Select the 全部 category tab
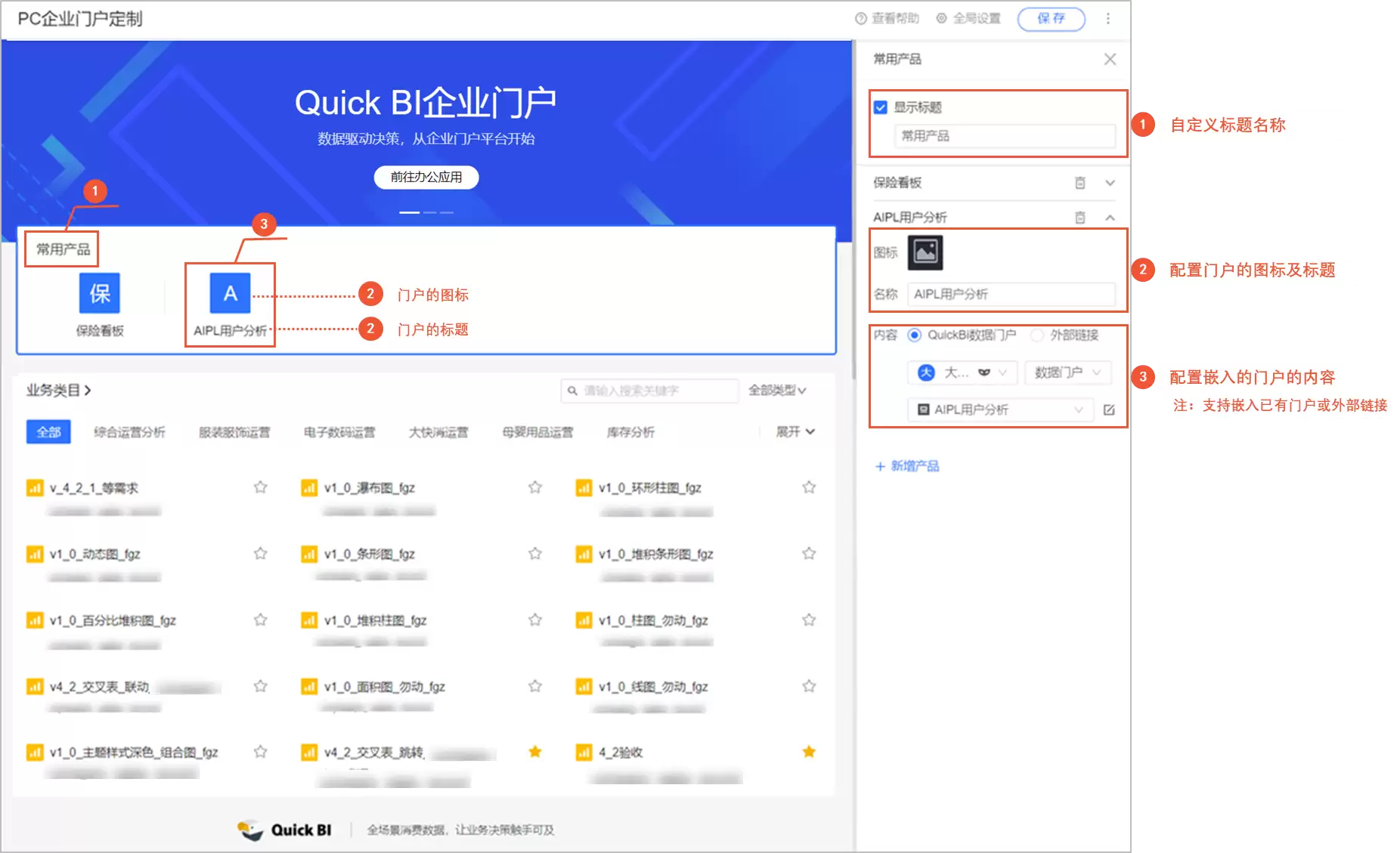This screenshot has height=853, width=1400. point(48,432)
